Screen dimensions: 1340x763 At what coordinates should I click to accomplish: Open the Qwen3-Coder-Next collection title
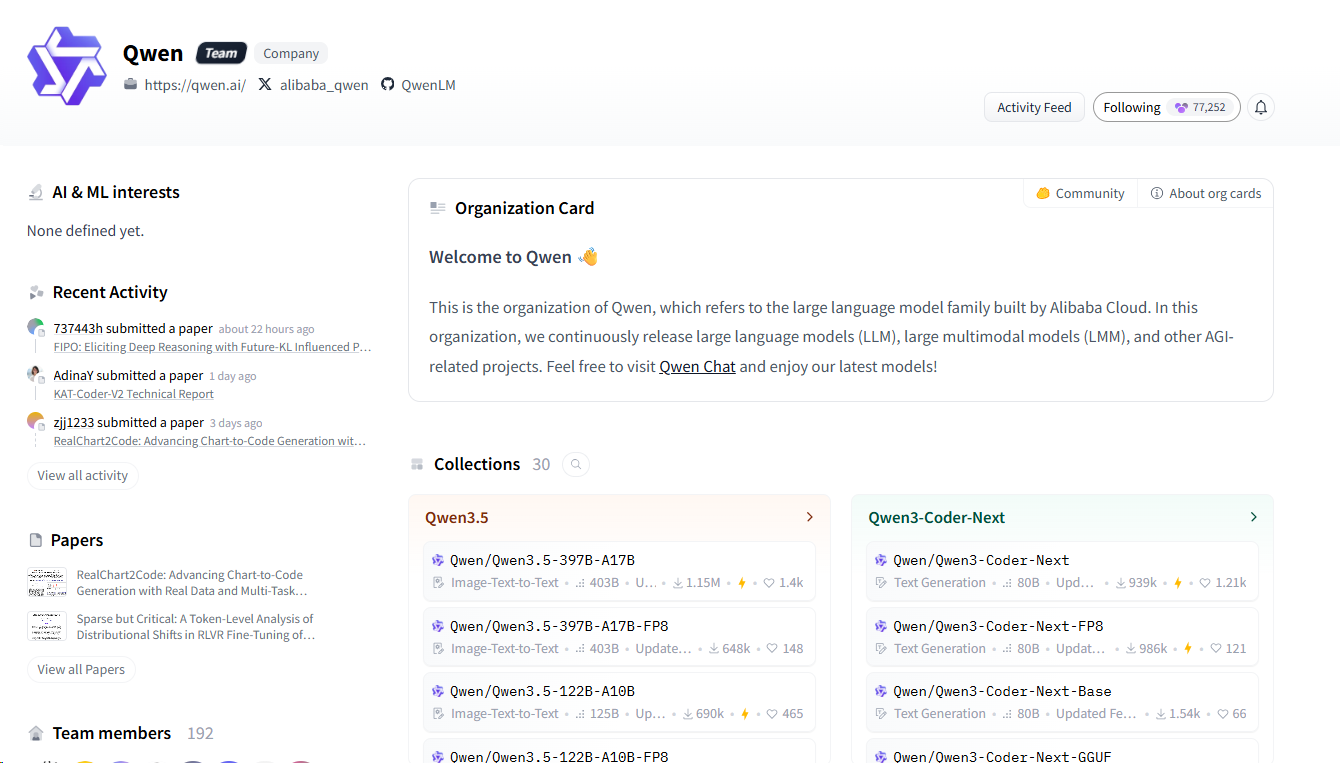pos(937,518)
